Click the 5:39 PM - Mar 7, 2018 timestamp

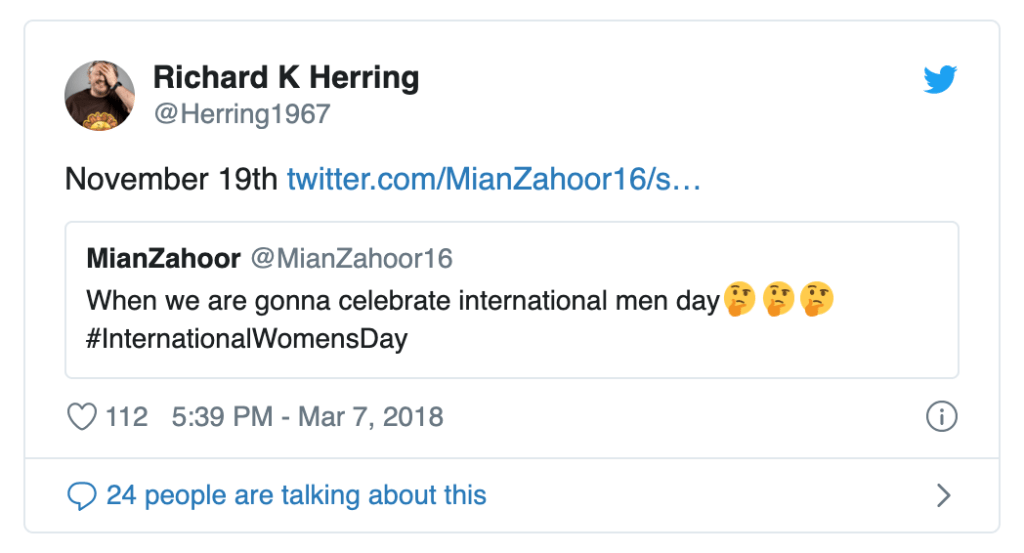pyautogui.click(x=307, y=416)
